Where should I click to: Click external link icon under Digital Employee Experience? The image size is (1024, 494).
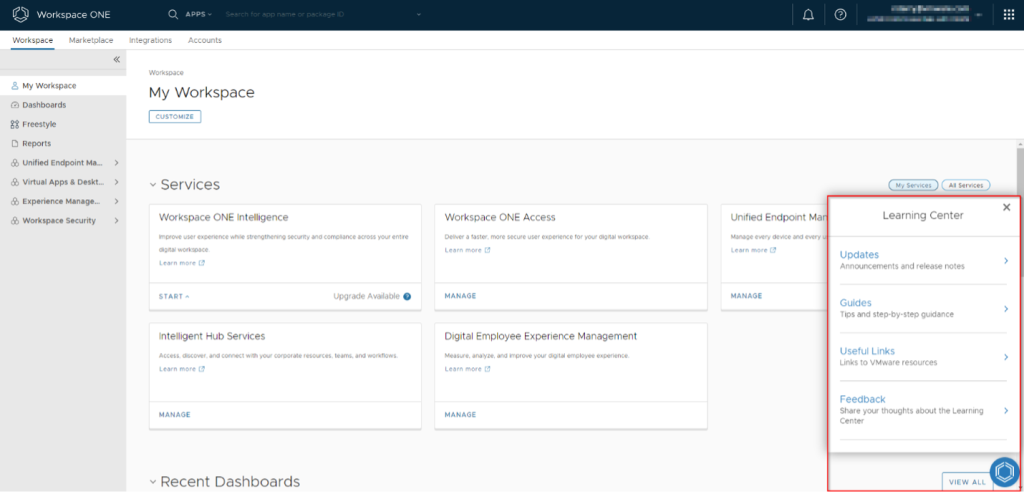tap(488, 369)
